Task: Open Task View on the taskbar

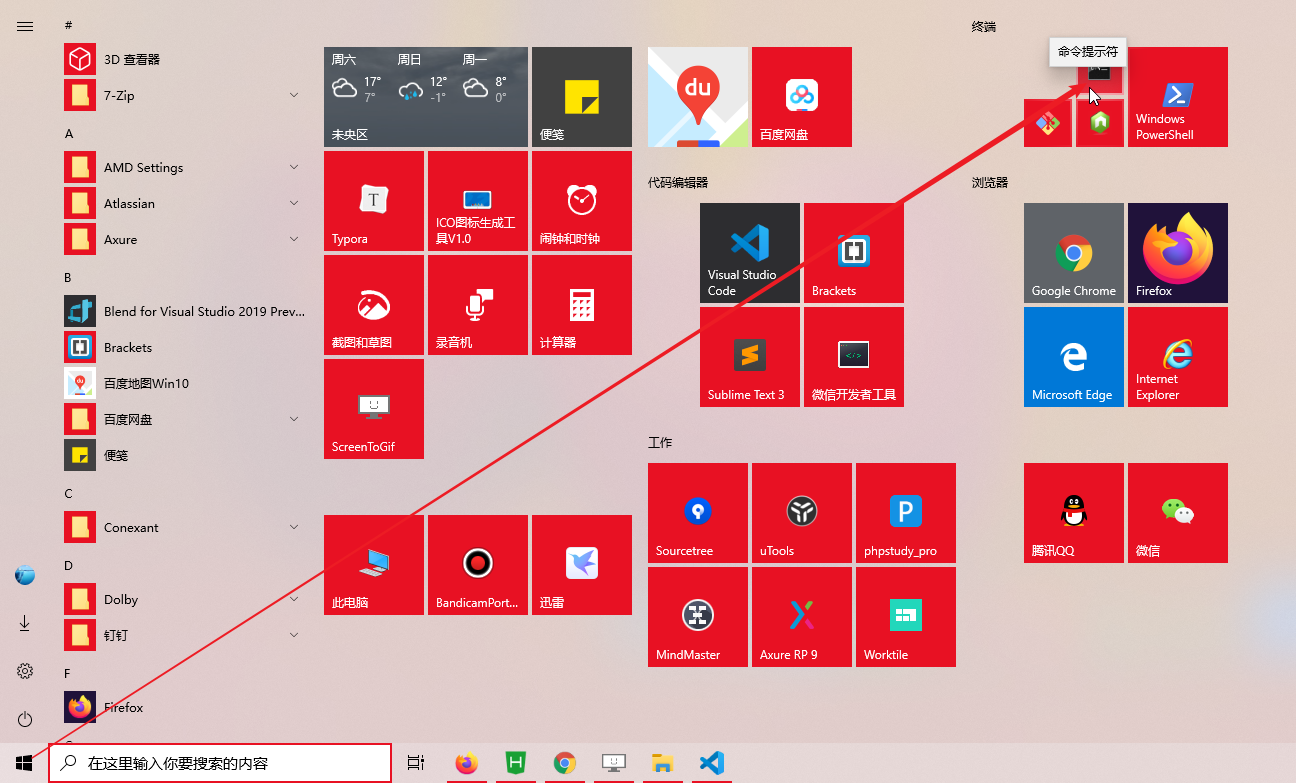Action: (x=416, y=763)
